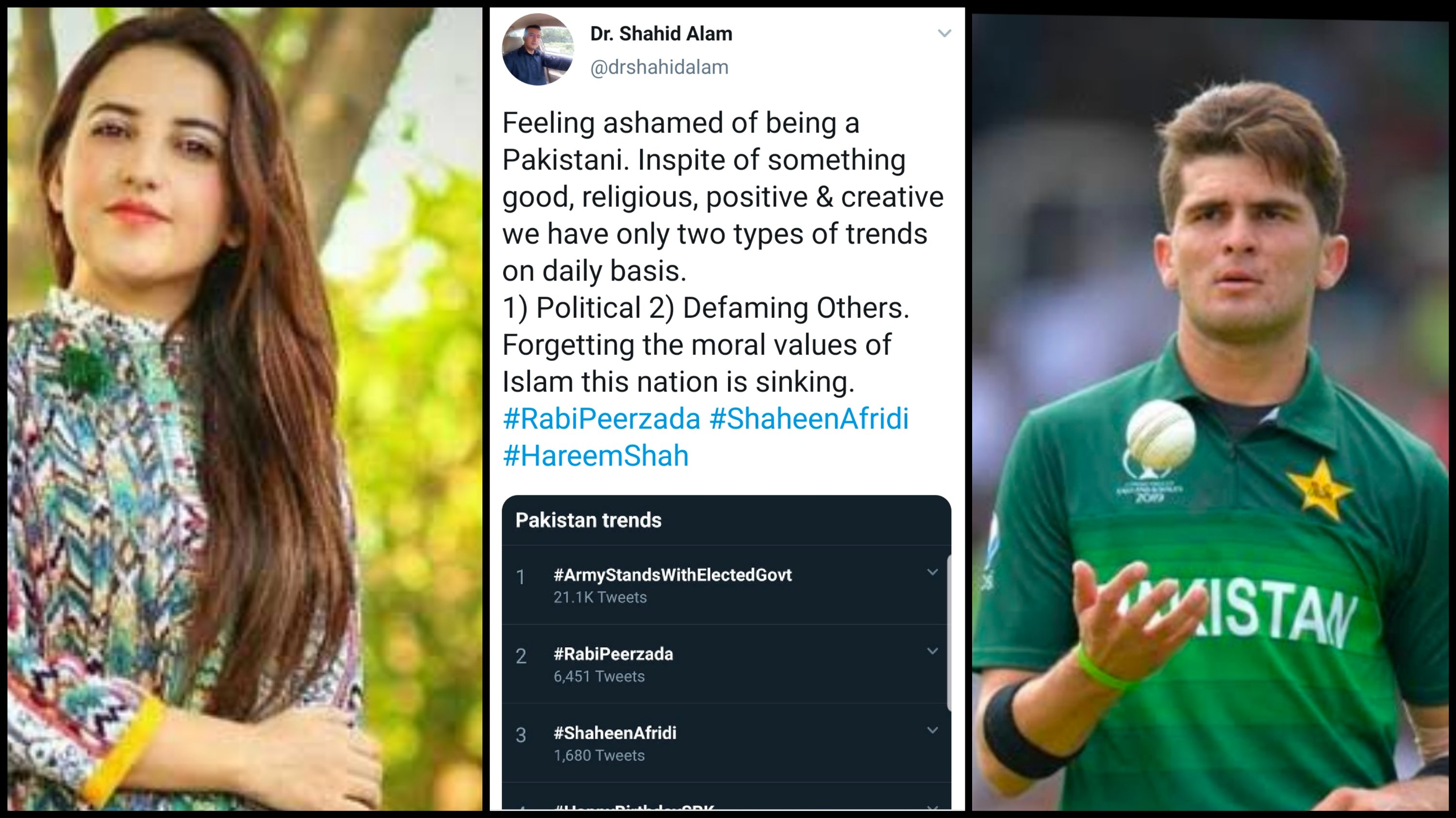1456x818 pixels.
Task: Click the Pakistan trends header
Action: coord(588,520)
